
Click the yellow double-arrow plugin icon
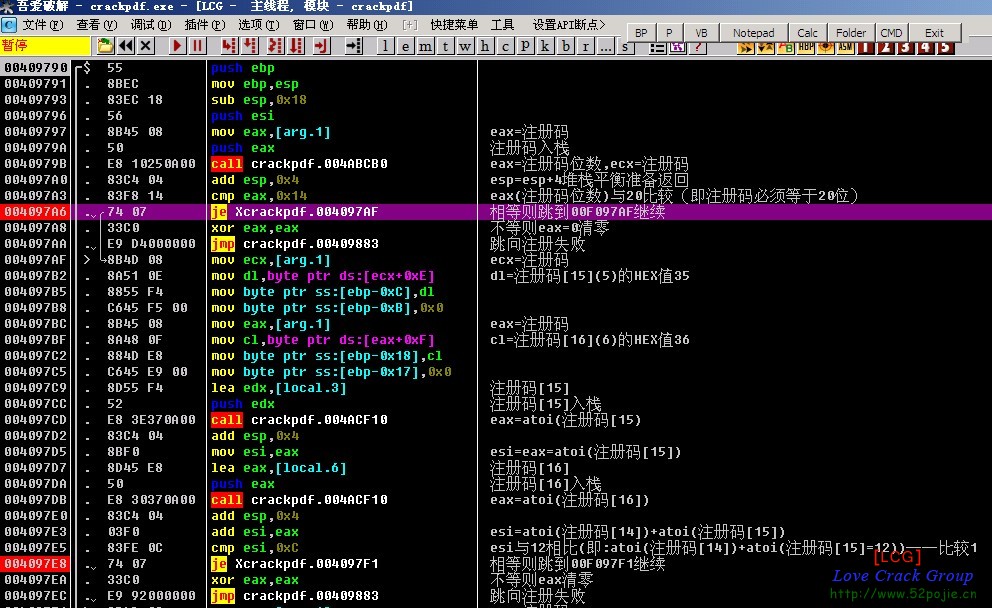tap(745, 47)
